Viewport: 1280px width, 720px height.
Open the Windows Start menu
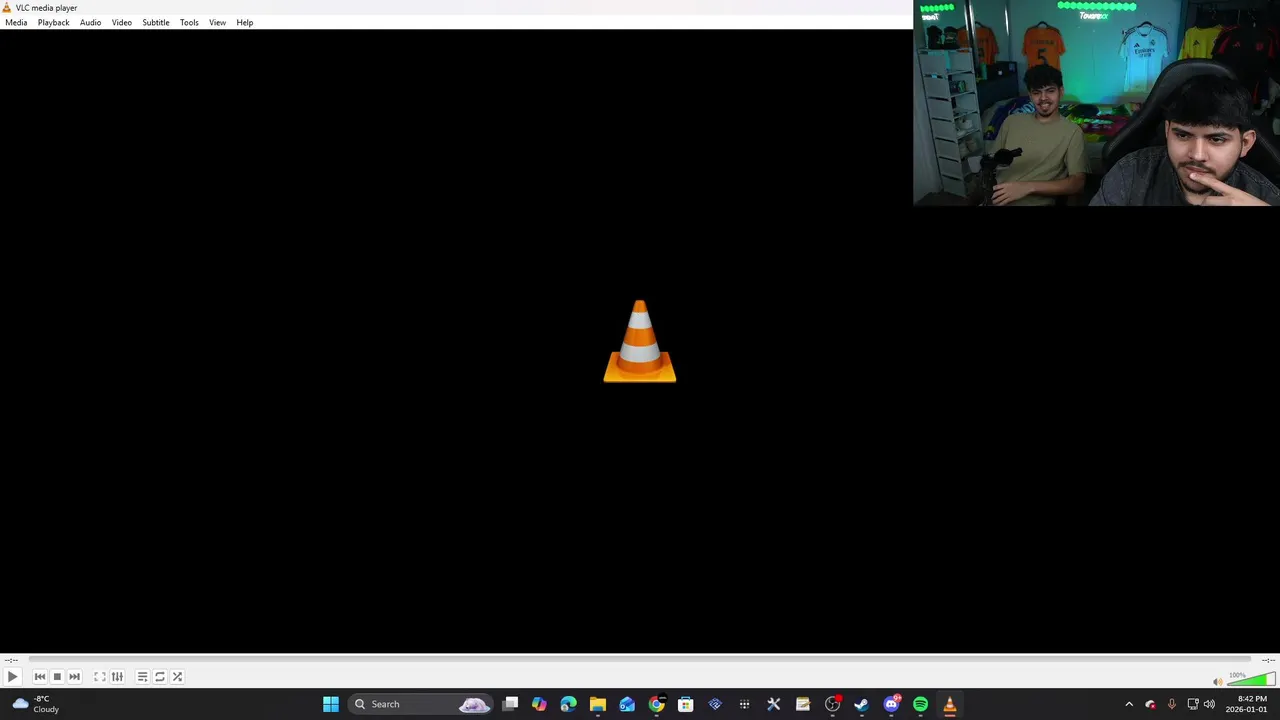[x=331, y=704]
